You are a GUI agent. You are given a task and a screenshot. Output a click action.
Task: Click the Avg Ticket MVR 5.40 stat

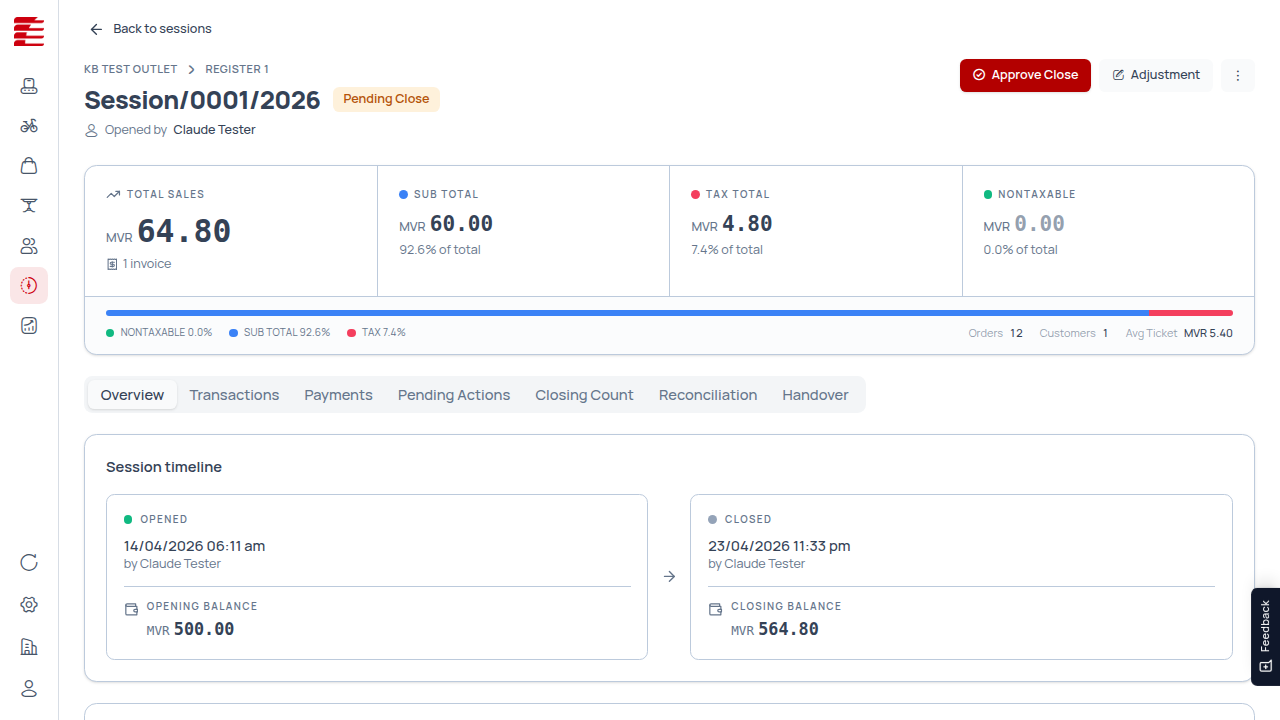(1179, 333)
